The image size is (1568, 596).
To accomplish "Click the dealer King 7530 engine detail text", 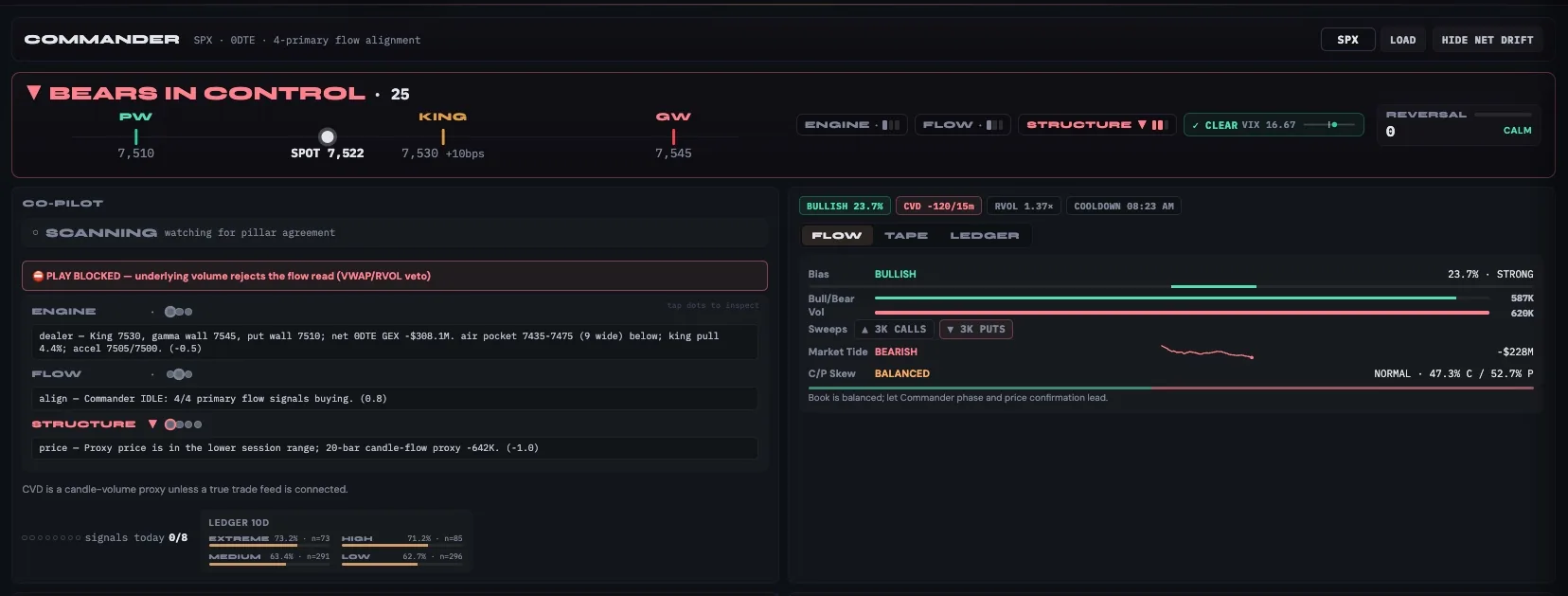I will click(x=394, y=342).
